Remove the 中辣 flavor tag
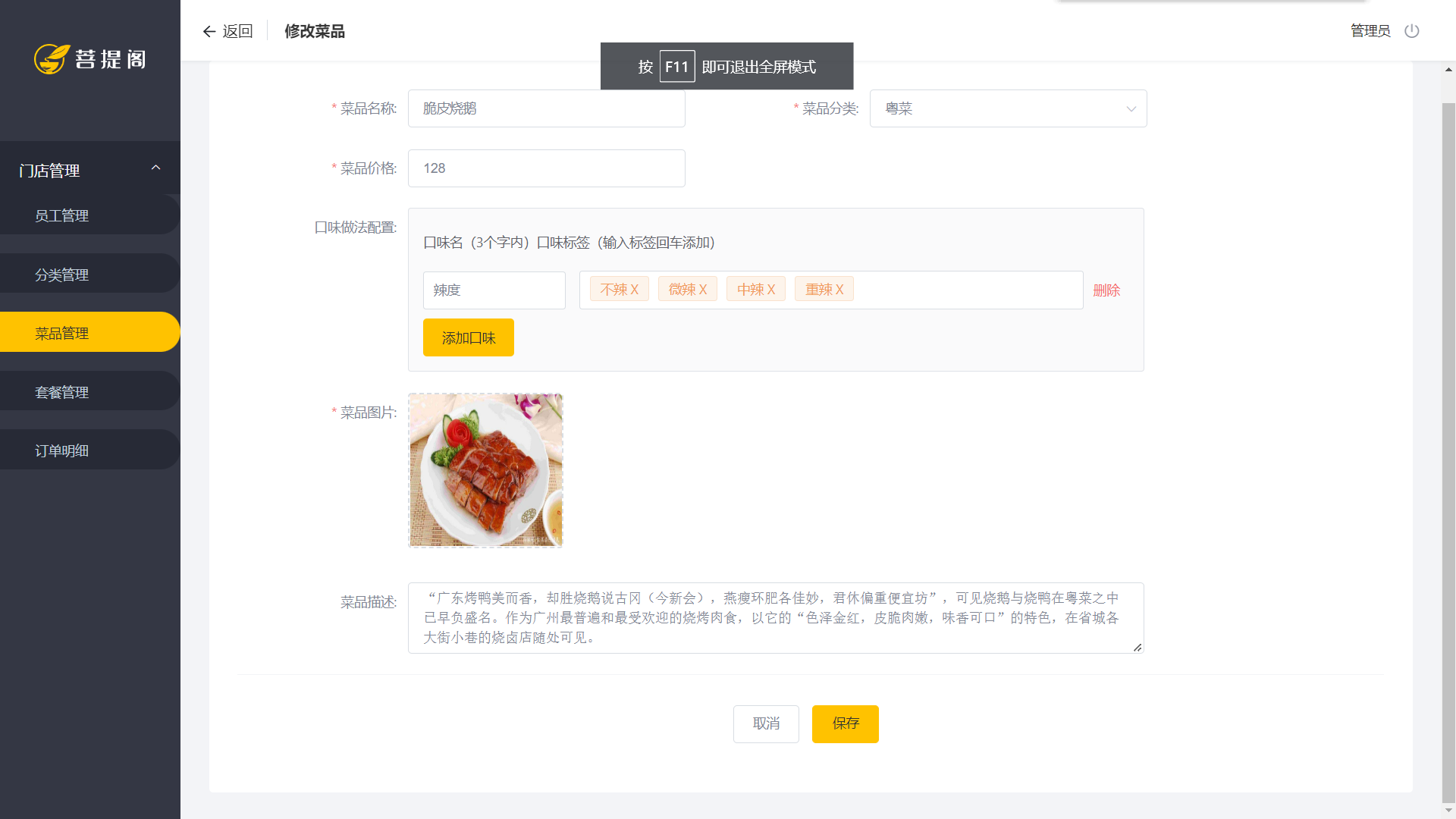Image resolution: width=1456 pixels, height=819 pixels. [x=771, y=290]
